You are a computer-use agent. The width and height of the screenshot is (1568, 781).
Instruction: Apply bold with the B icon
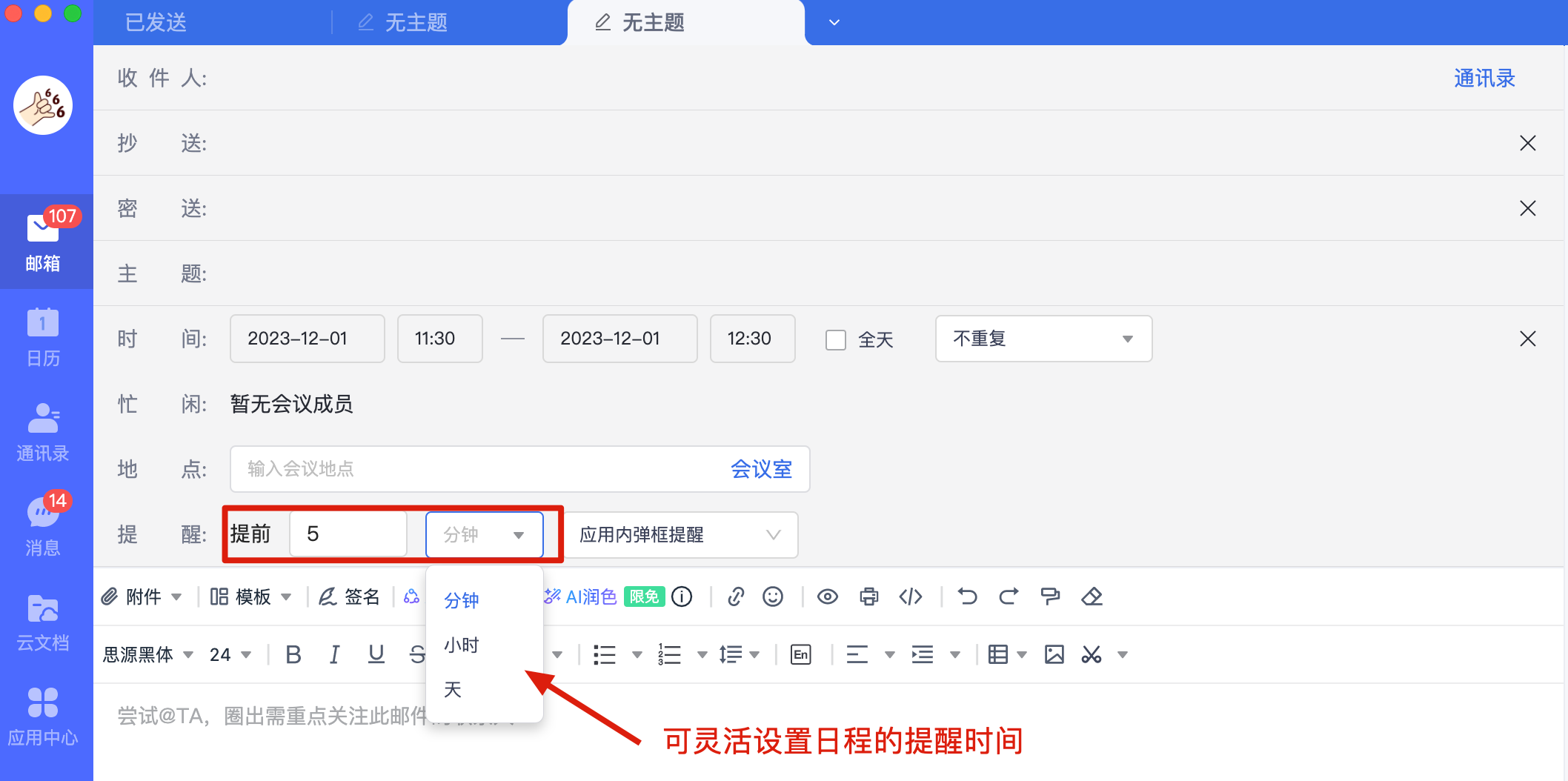(x=293, y=654)
